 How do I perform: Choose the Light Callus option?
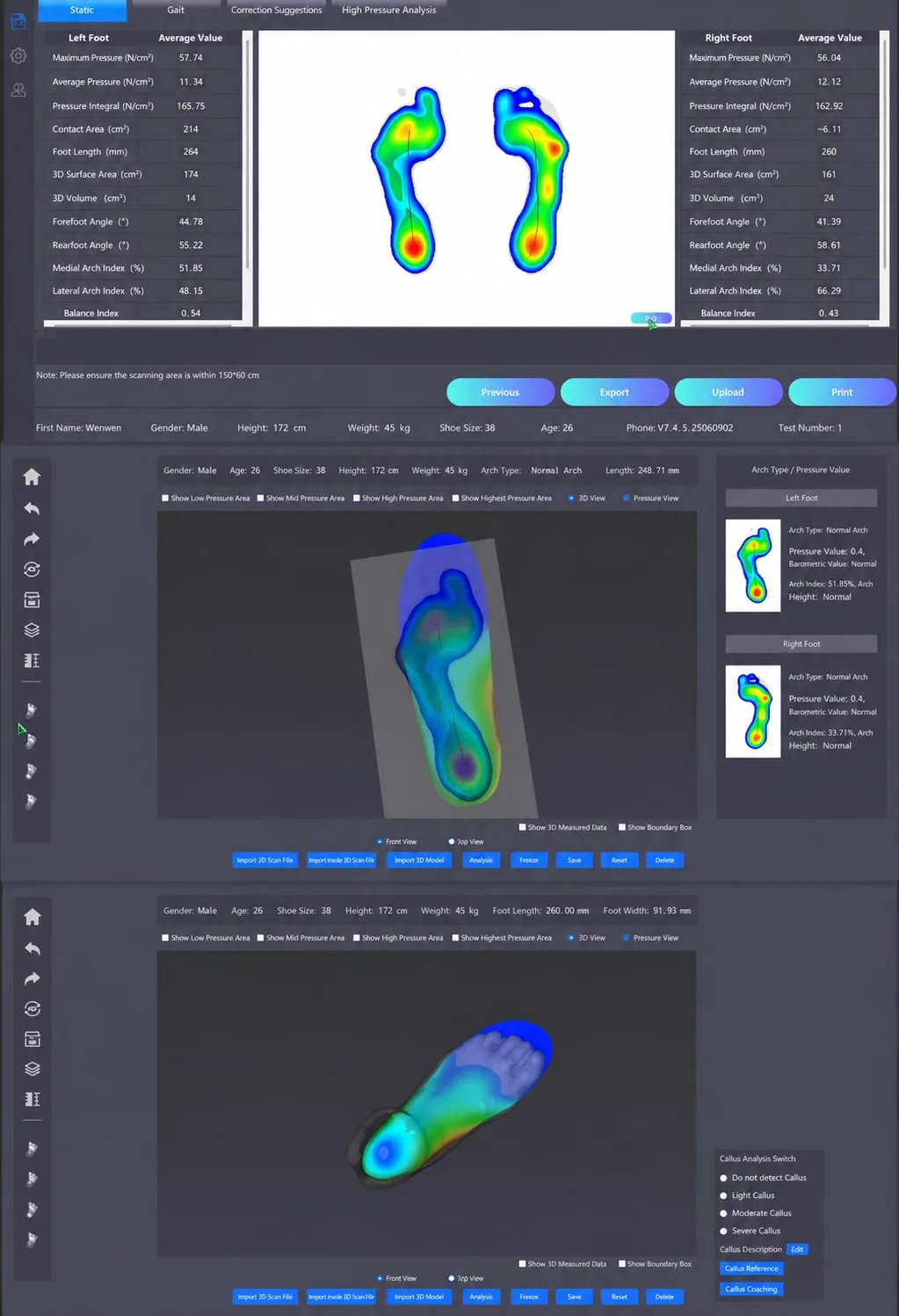[x=723, y=1196]
